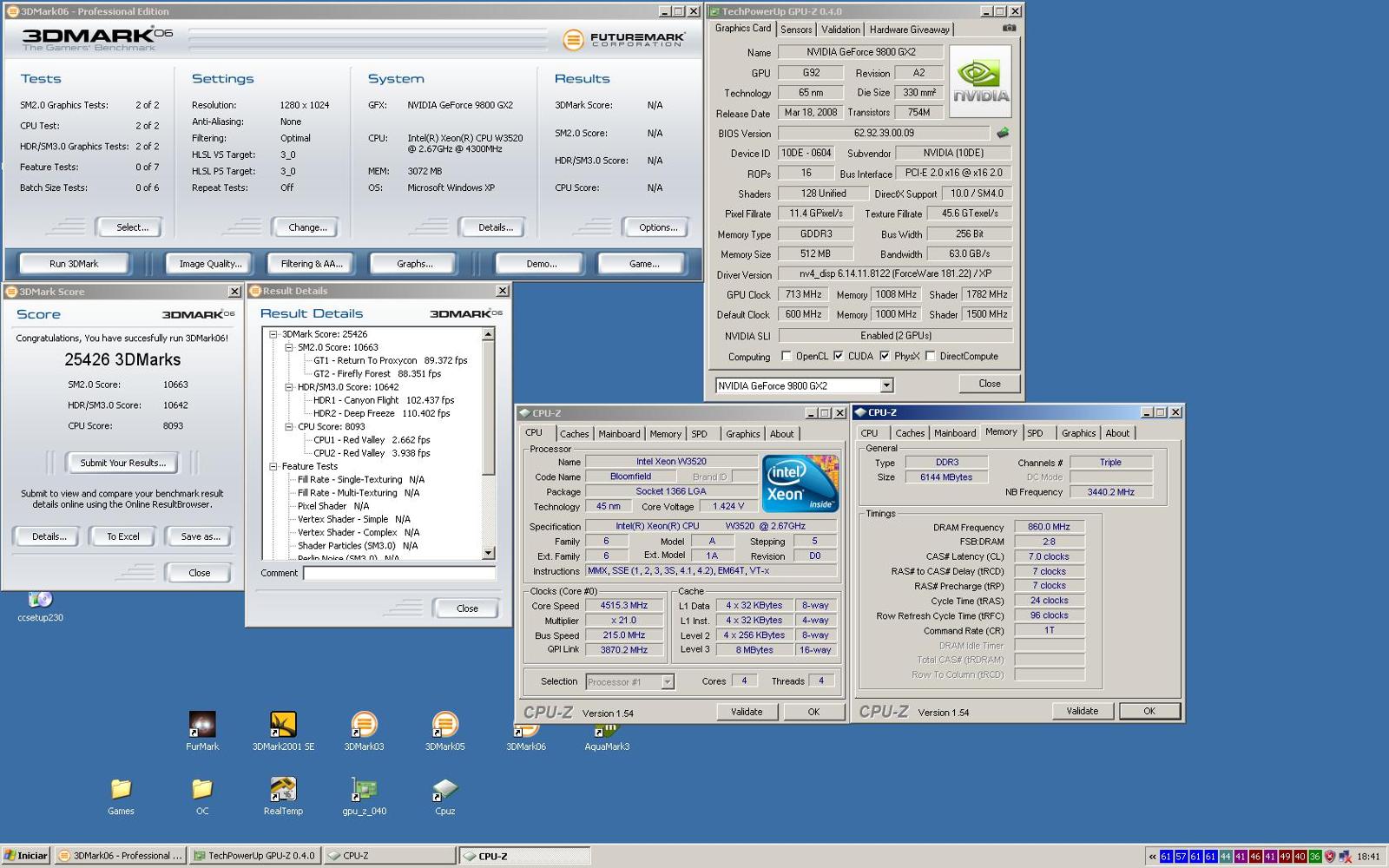Export the score with To Excel button

point(122,536)
